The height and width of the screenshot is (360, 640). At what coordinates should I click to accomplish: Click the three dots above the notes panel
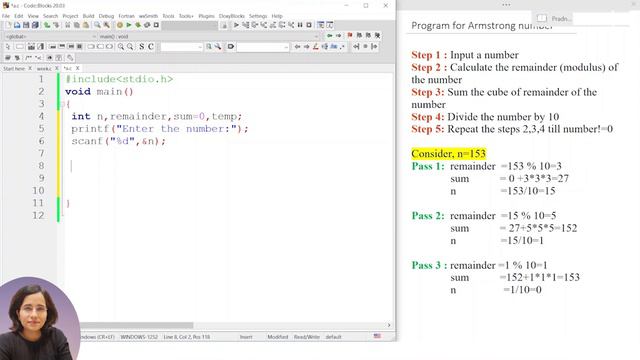pos(506,5)
